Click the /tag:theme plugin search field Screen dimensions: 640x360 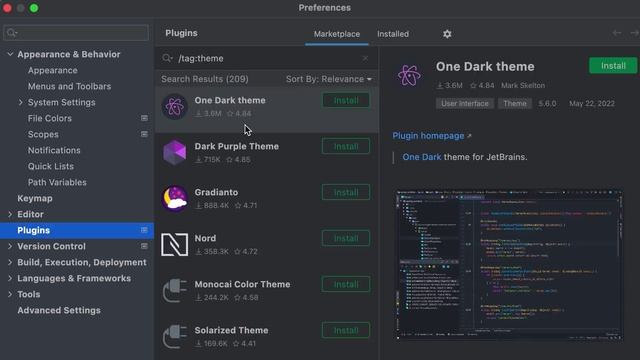267,58
